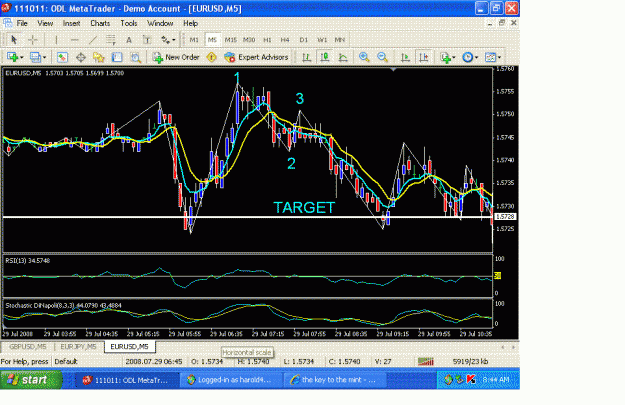Select the trendline drawing tool
Image resolution: width=625 pixels, height=405 pixels.
coord(93,40)
